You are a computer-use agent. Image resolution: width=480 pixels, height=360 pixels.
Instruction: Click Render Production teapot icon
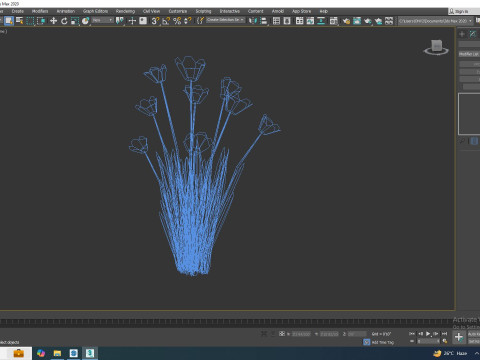pyautogui.click(x=367, y=21)
